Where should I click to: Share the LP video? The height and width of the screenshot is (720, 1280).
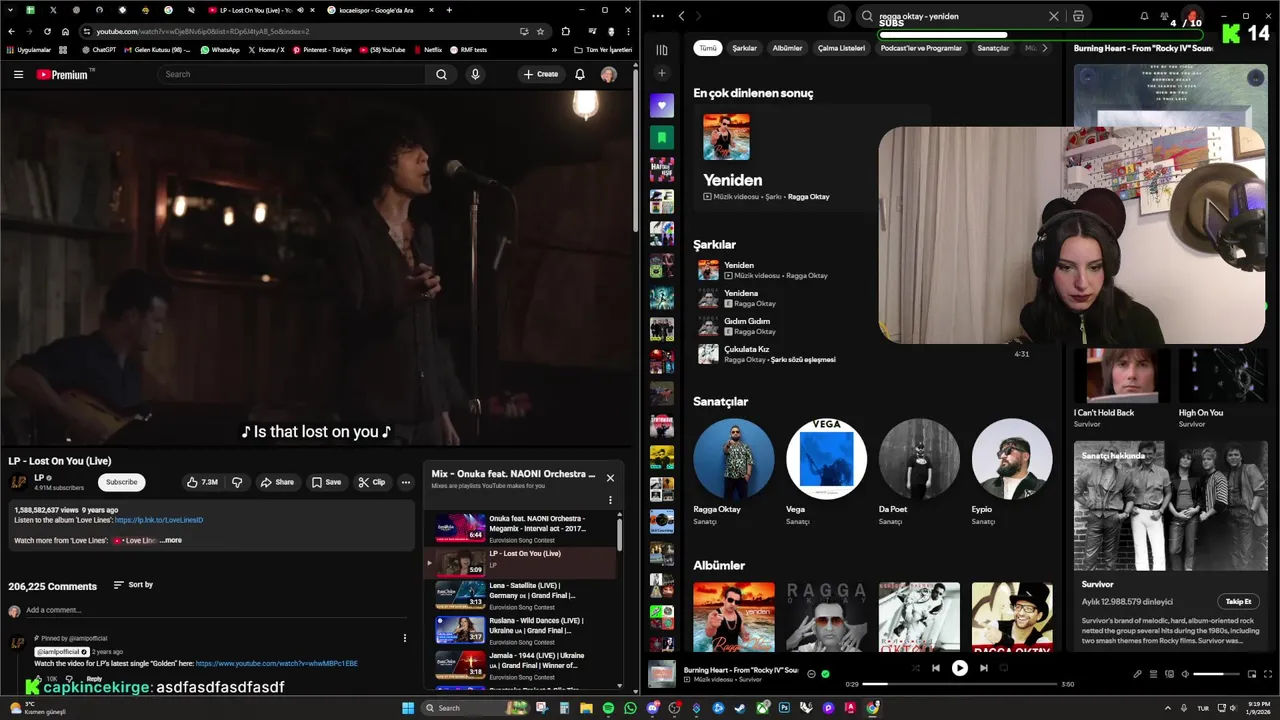(x=277, y=482)
